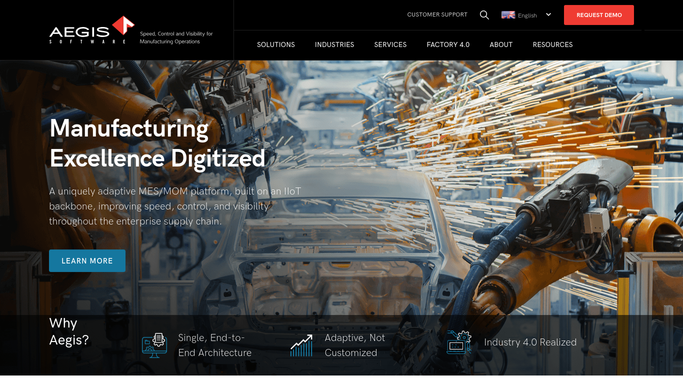
Task: Click the Request Demo button
Action: pyautogui.click(x=599, y=15)
